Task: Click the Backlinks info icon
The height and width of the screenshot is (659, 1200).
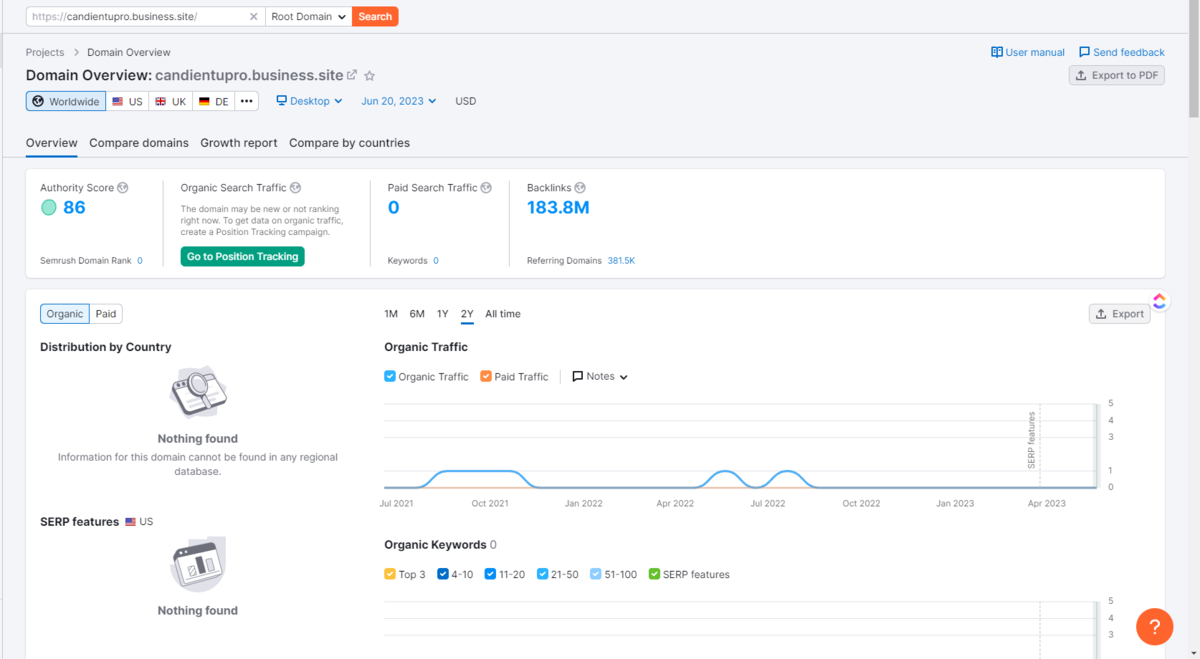Action: coord(580,188)
